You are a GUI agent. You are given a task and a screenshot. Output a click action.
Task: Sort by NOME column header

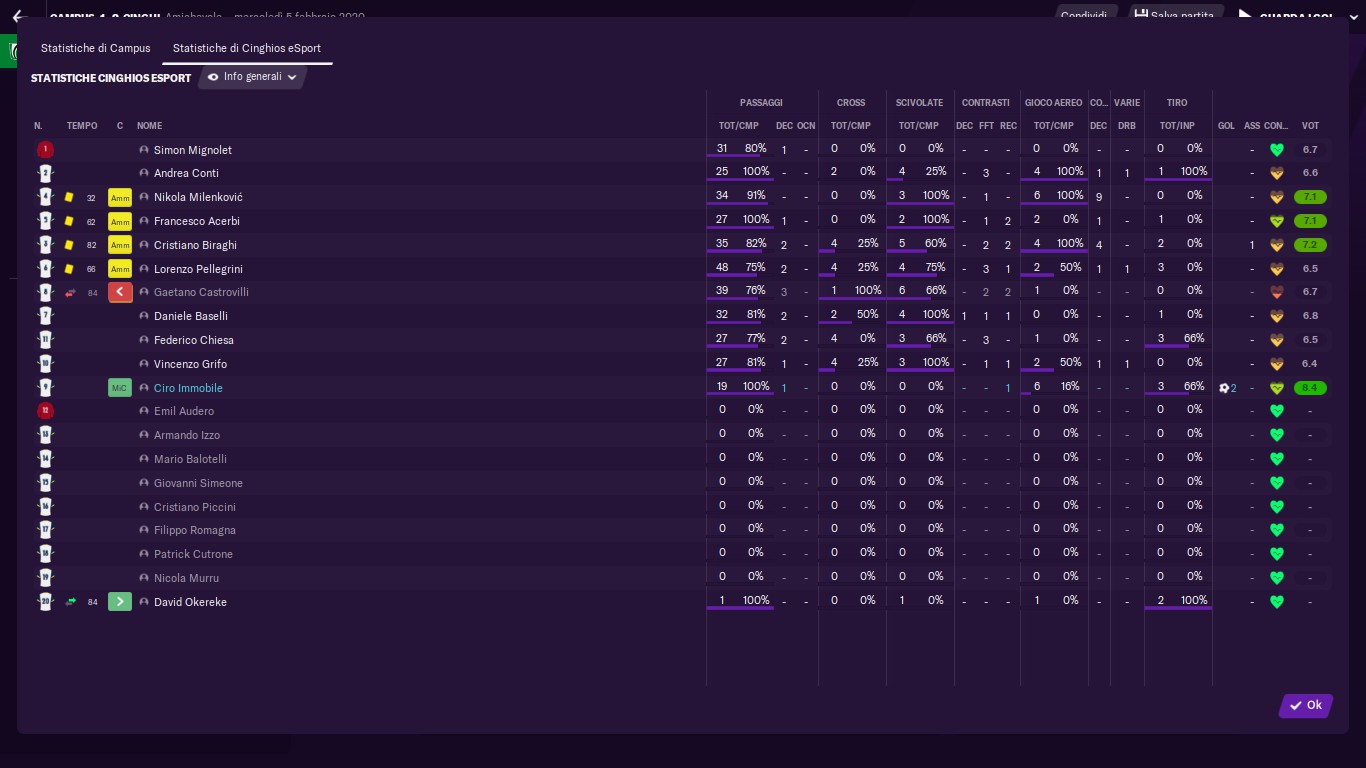[x=149, y=126]
